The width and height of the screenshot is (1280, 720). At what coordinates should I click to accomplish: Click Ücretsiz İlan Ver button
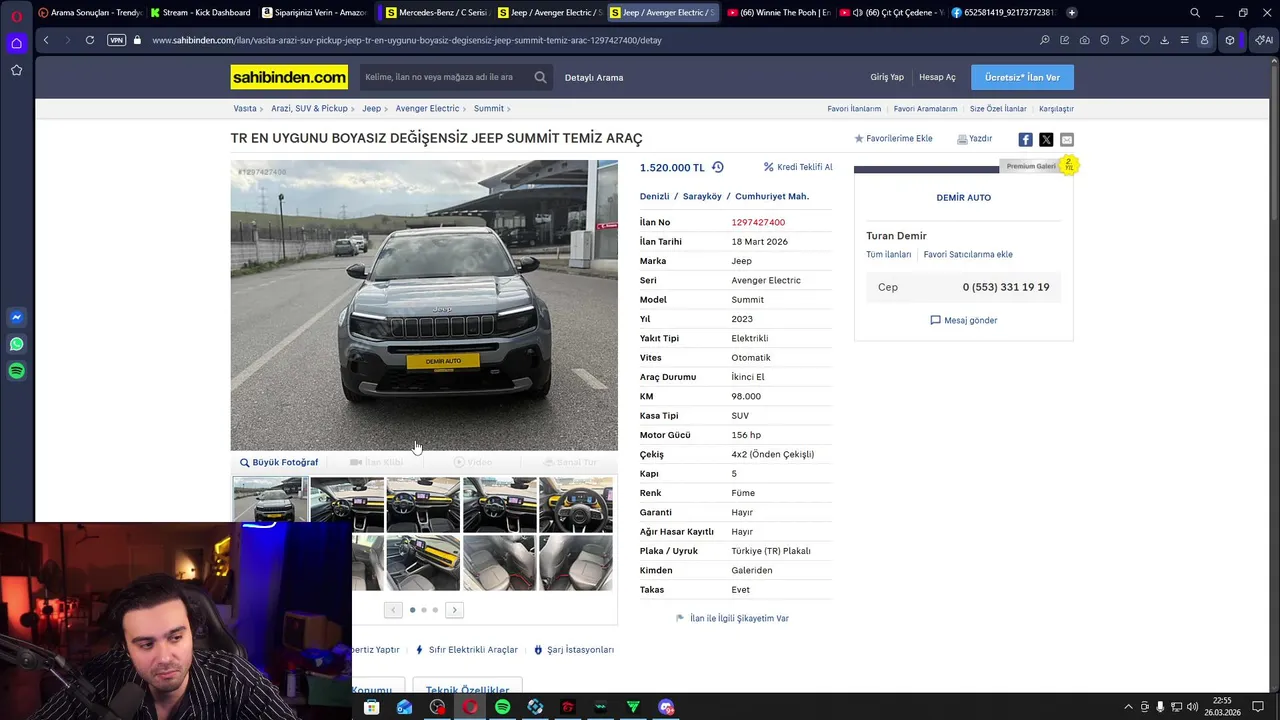click(x=1022, y=77)
